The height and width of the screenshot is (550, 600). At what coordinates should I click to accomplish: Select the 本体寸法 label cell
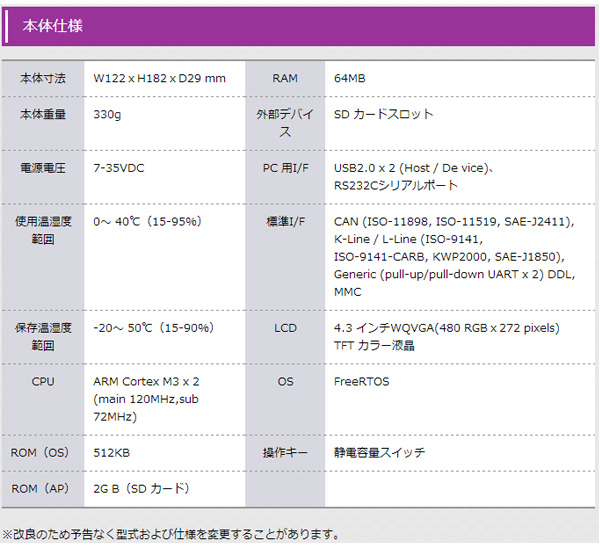pyautogui.click(x=43, y=78)
